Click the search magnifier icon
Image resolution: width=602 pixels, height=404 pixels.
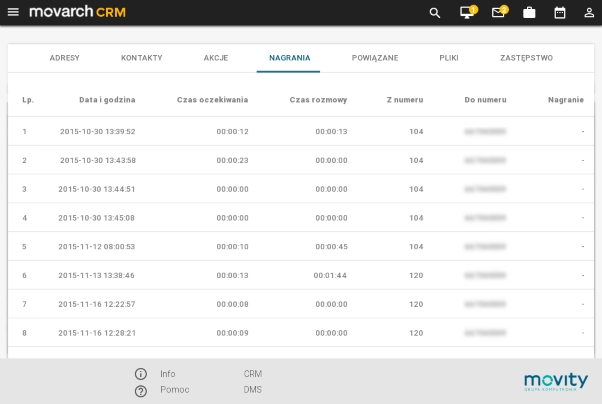point(434,13)
